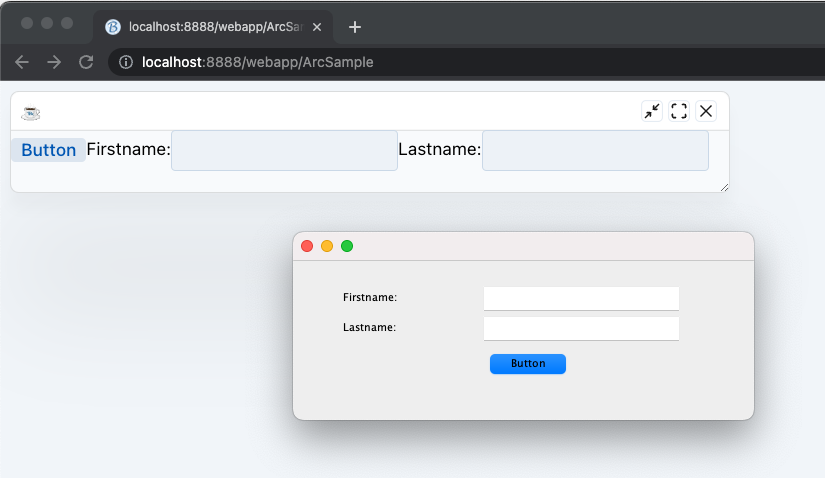This screenshot has width=825, height=478.
Task: Click the browser forward arrow
Action: pyautogui.click(x=54, y=62)
